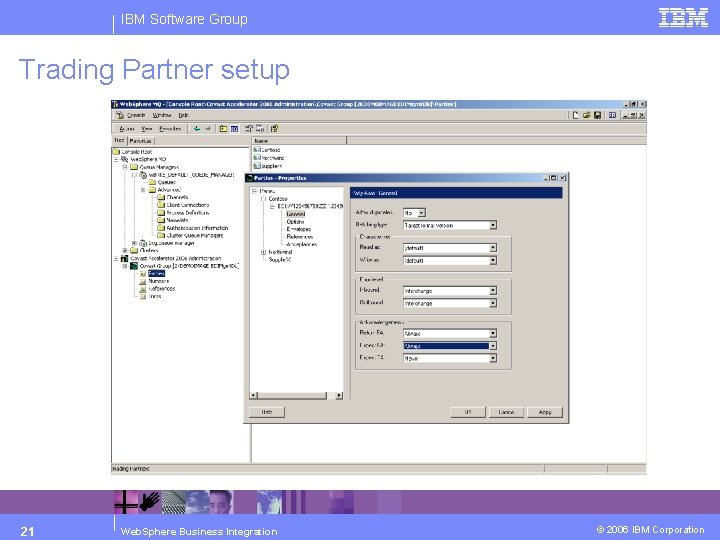This screenshot has height=540, width=720.
Task: Click the References node icon in tree
Action: (x=143, y=289)
